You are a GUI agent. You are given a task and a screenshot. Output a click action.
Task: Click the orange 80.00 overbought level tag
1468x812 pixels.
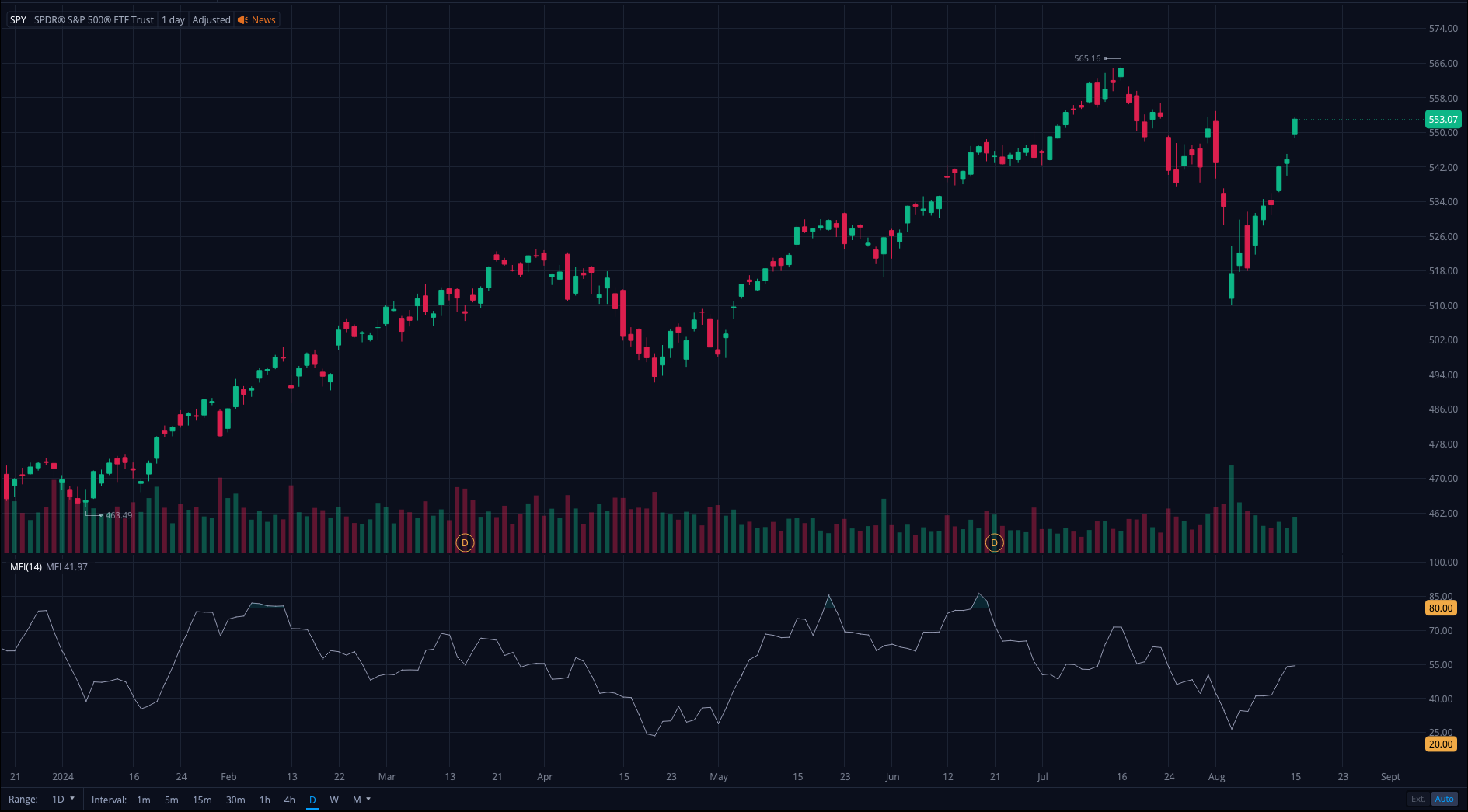click(x=1440, y=608)
